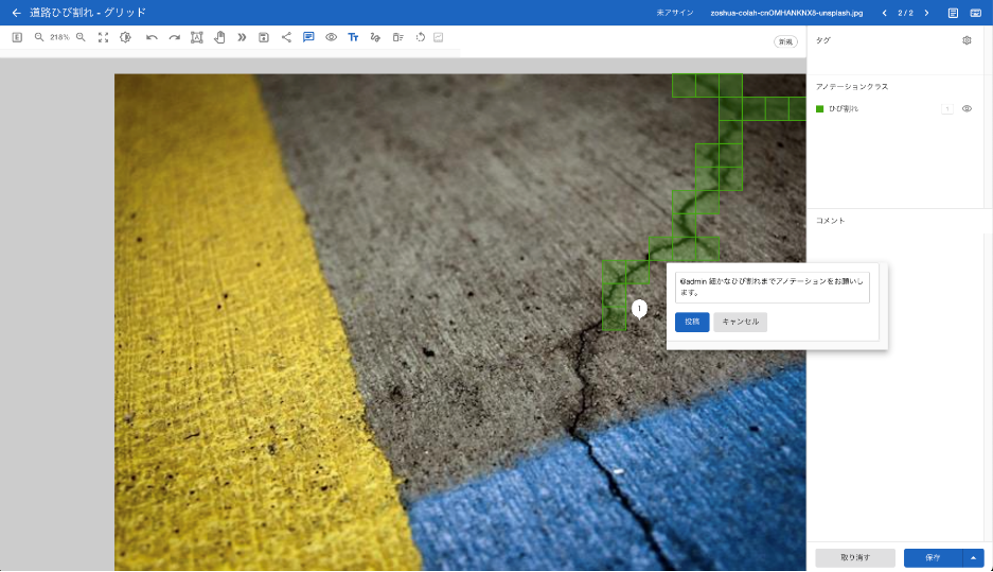Expand the save options dropdown arrow

coord(973,557)
